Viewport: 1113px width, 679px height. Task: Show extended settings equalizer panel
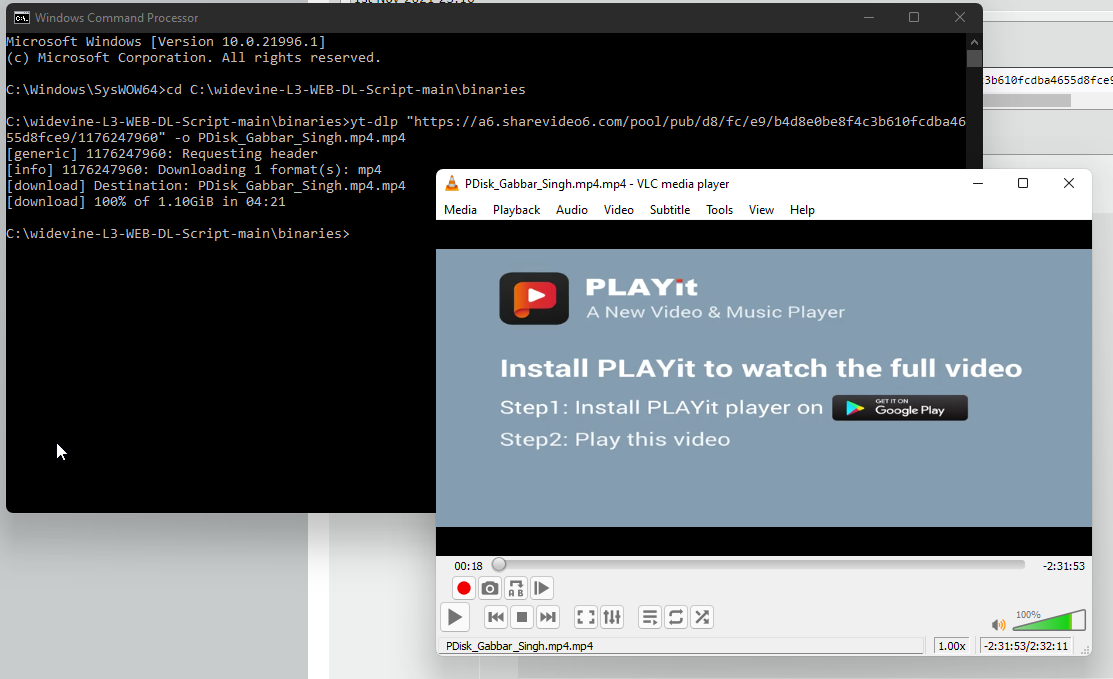point(612,617)
